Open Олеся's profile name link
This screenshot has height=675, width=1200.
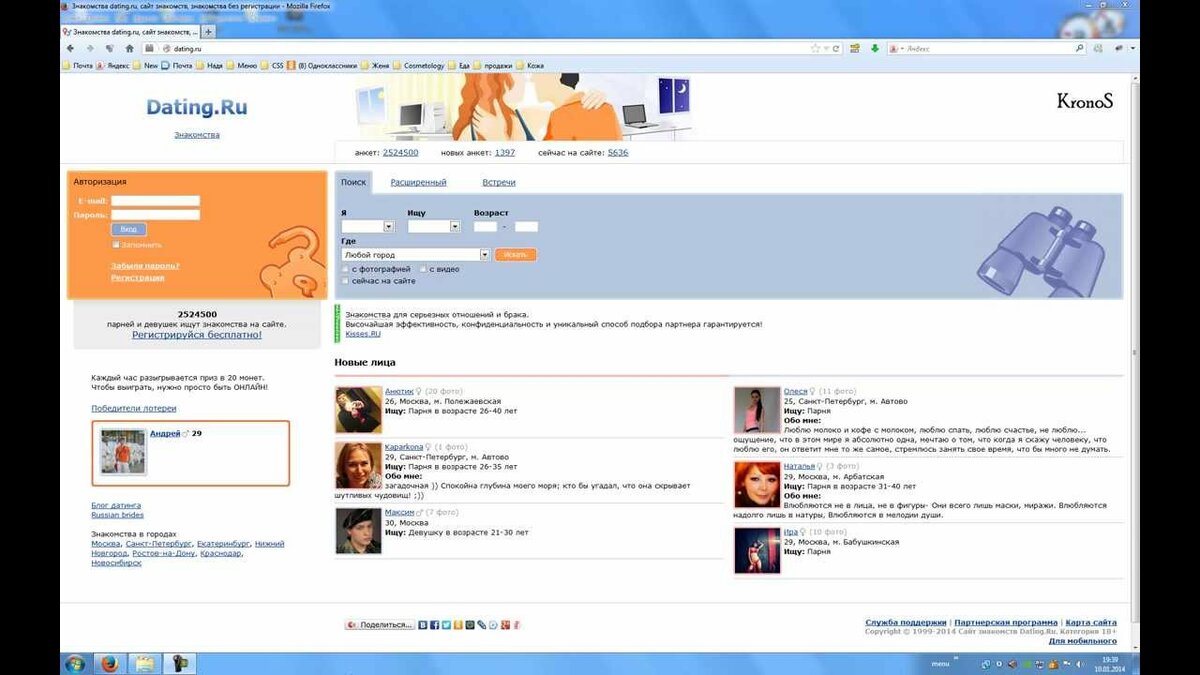[x=796, y=391]
